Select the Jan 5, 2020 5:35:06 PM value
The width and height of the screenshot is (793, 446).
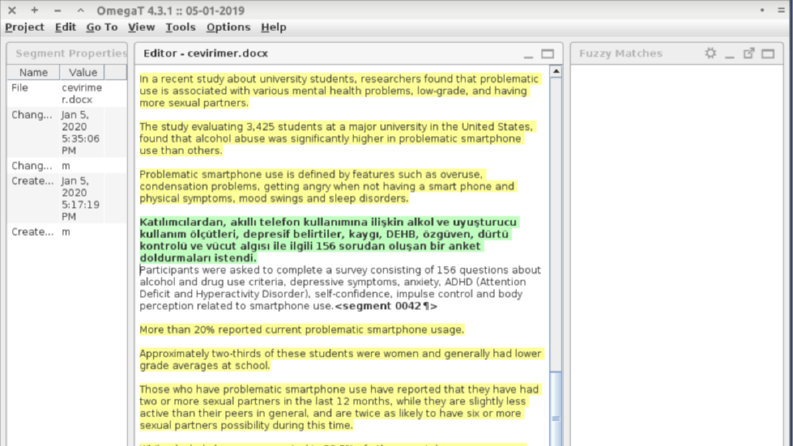82,132
